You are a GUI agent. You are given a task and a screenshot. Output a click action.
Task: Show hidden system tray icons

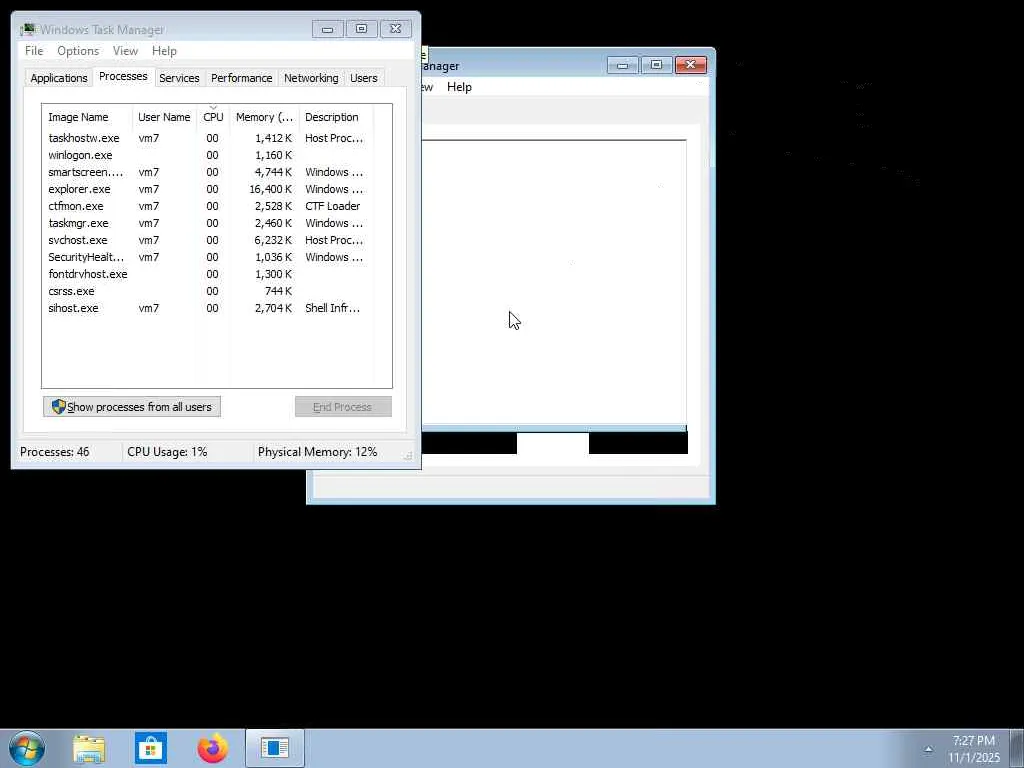click(928, 749)
